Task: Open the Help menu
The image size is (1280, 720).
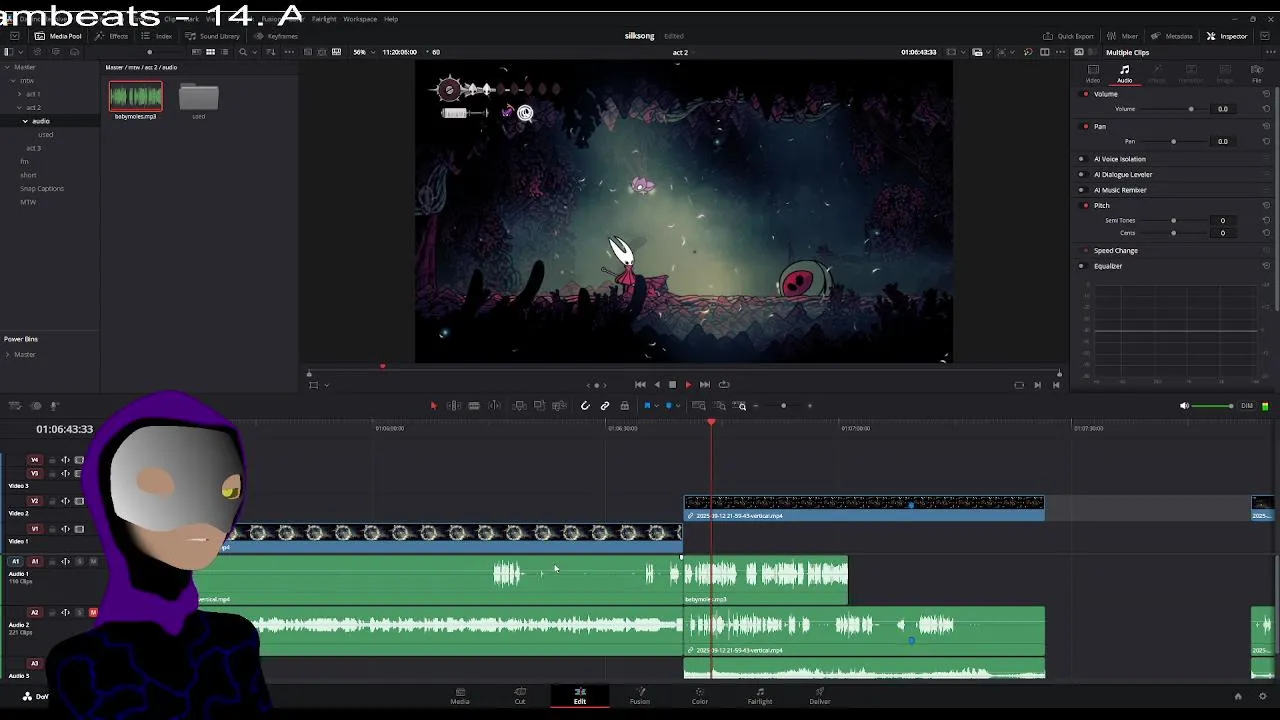Action: pyautogui.click(x=391, y=19)
